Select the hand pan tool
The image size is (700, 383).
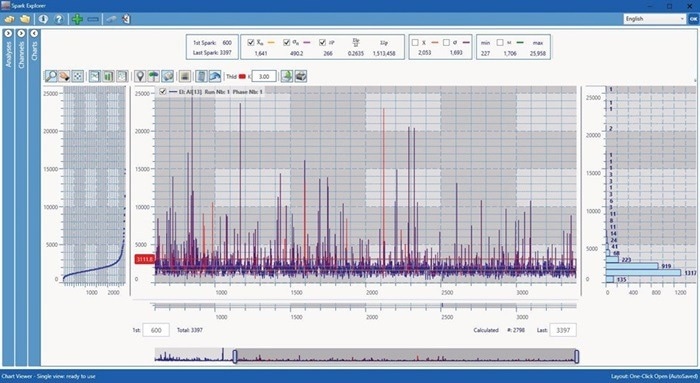[x=64, y=76]
